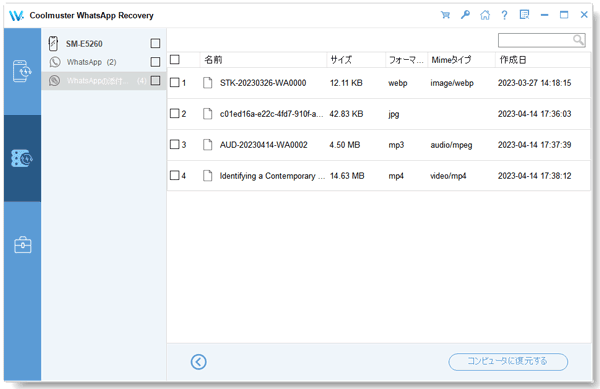
Task: Select SM-E5260 device in tree
Action: (84, 44)
